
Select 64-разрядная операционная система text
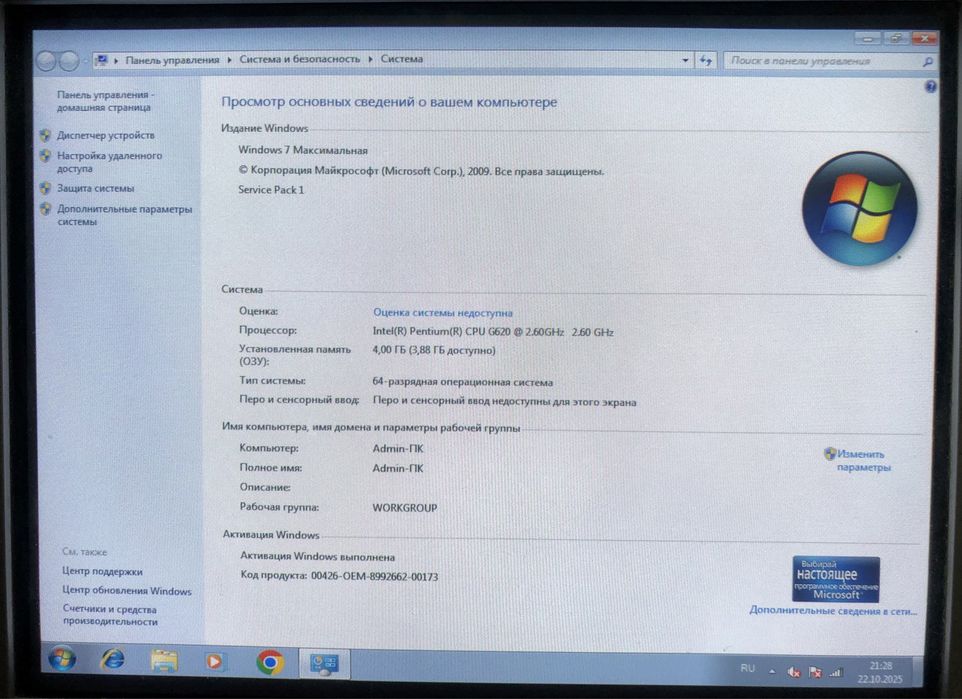click(x=462, y=382)
